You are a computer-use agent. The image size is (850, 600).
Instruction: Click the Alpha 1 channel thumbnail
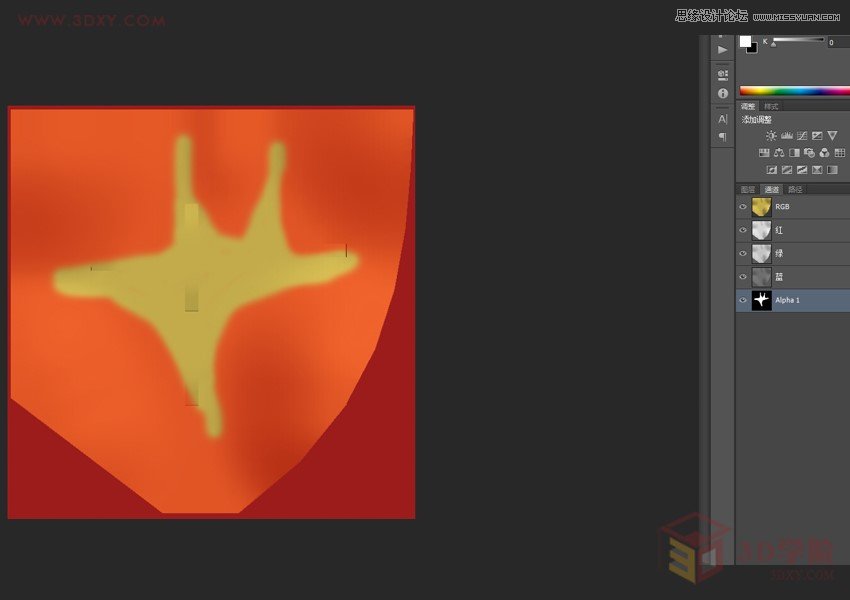[x=761, y=300]
